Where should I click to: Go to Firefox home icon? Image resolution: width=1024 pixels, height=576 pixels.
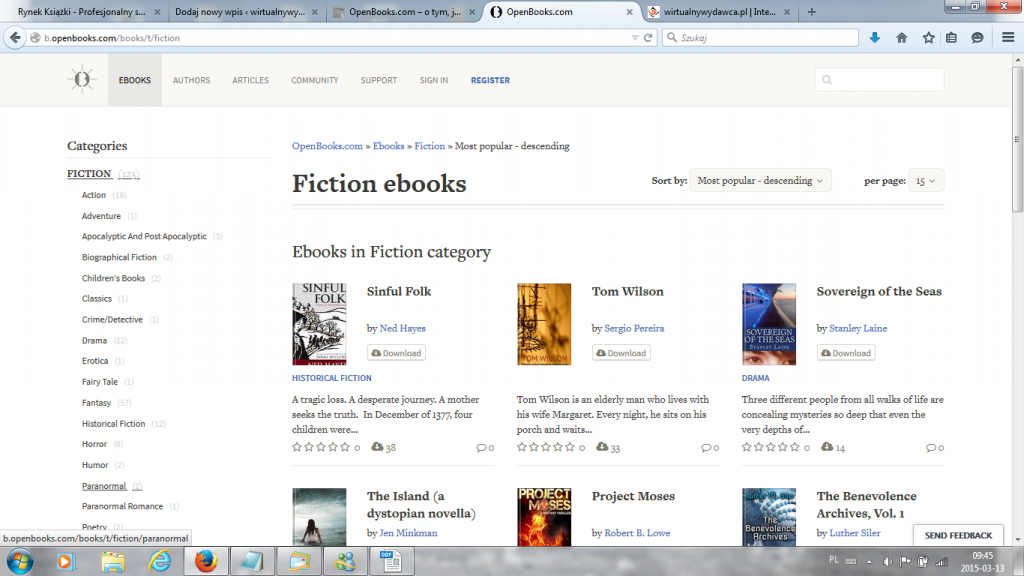tap(901, 38)
